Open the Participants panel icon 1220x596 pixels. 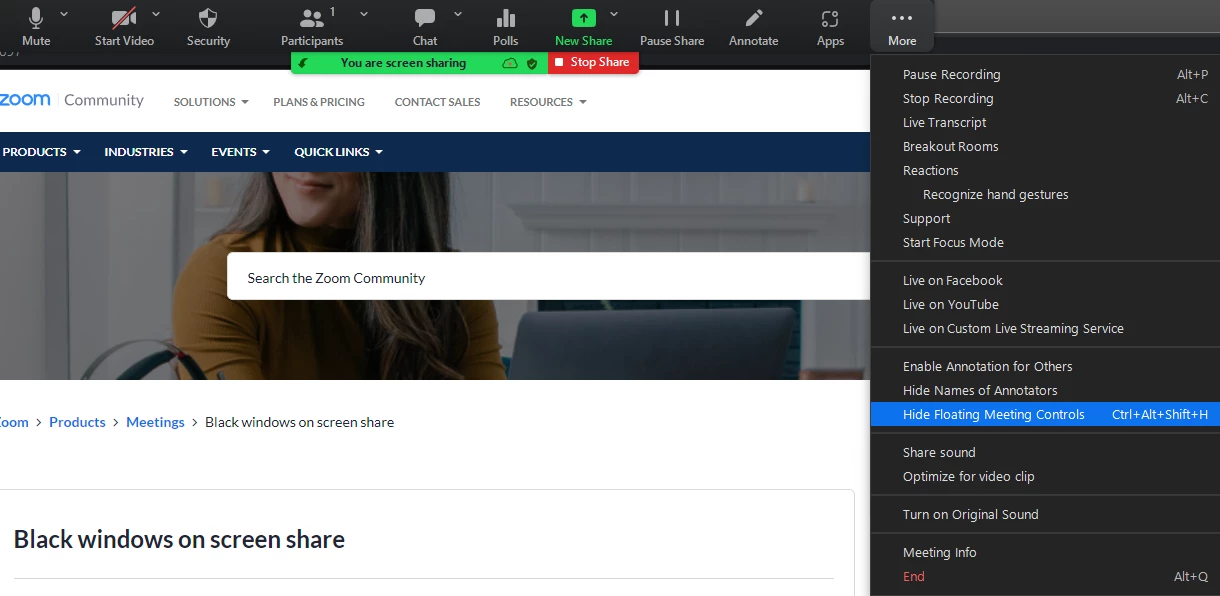[312, 19]
